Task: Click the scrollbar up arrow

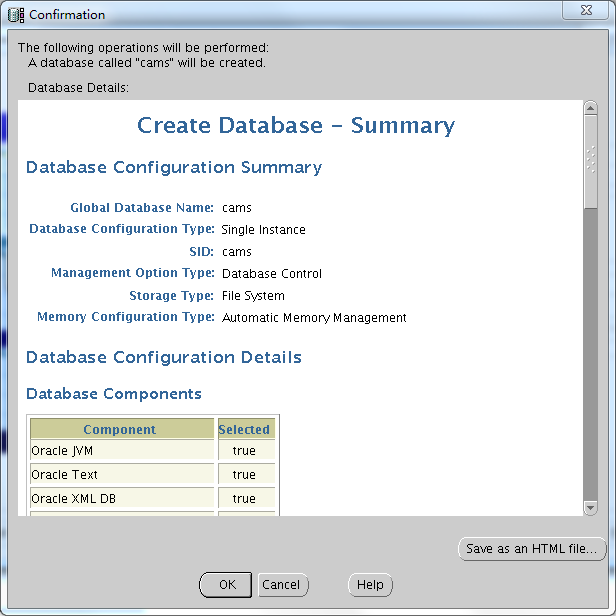Action: pos(590,108)
